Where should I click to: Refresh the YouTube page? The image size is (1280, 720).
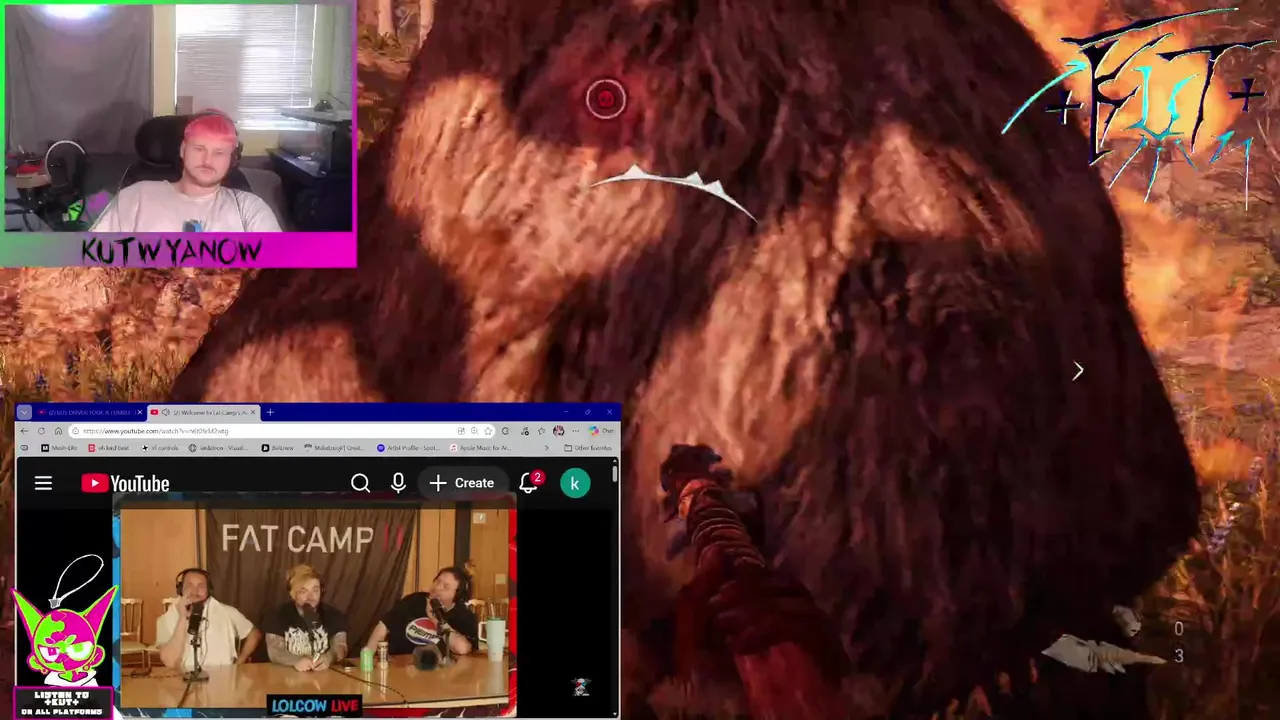tap(41, 431)
